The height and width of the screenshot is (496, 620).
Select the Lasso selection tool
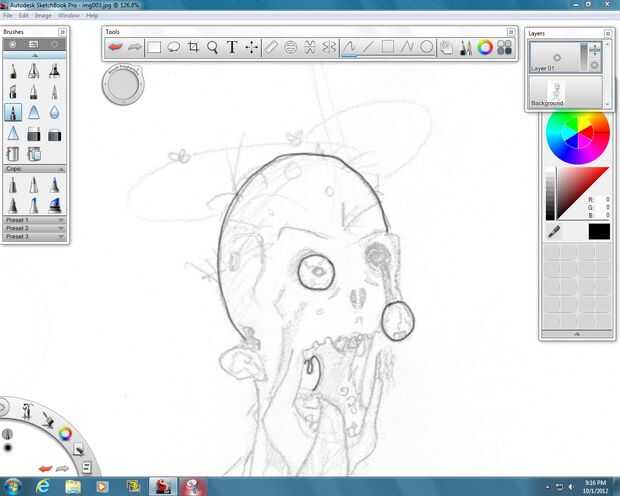point(173,47)
